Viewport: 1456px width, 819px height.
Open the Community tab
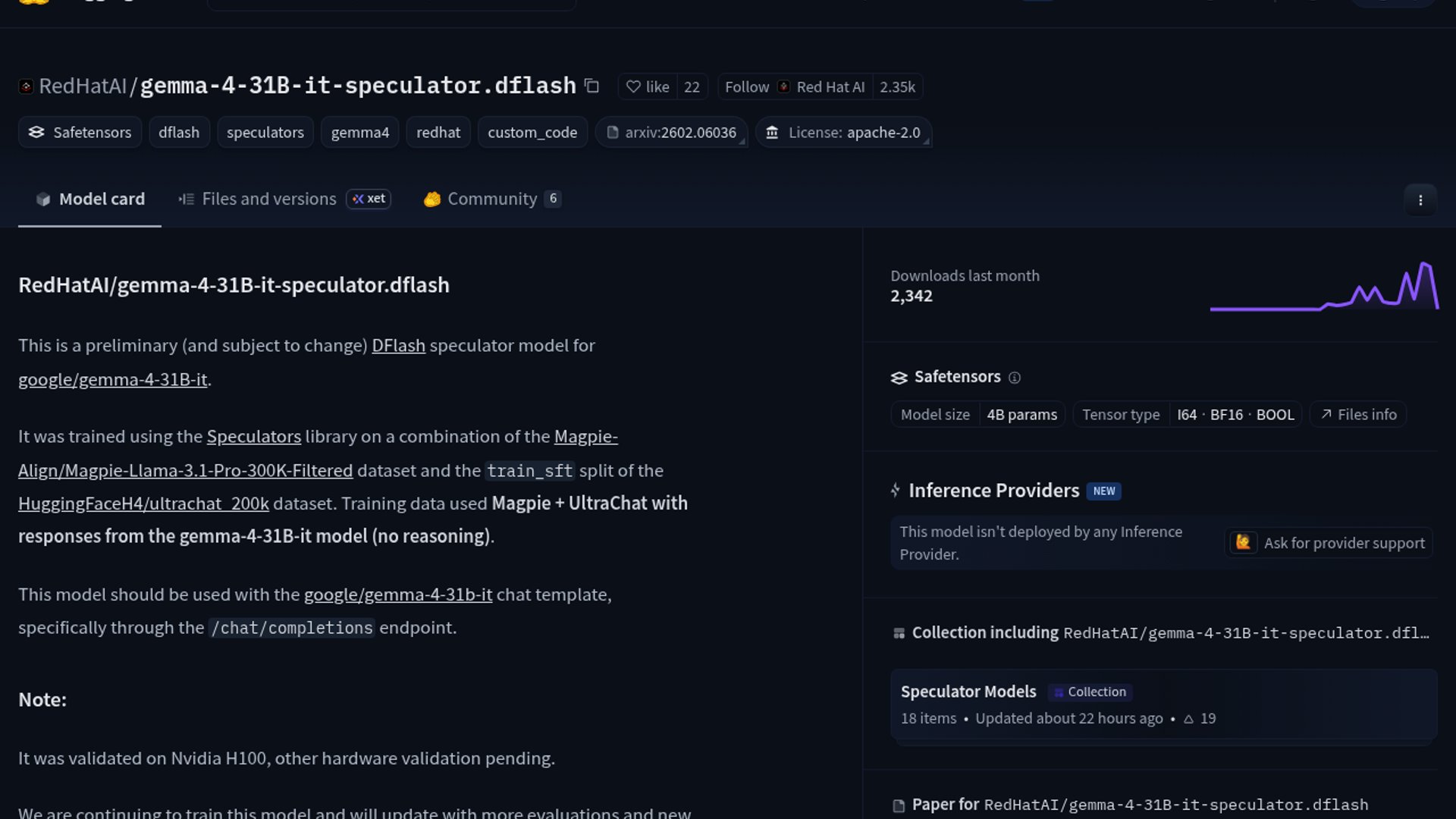(492, 199)
